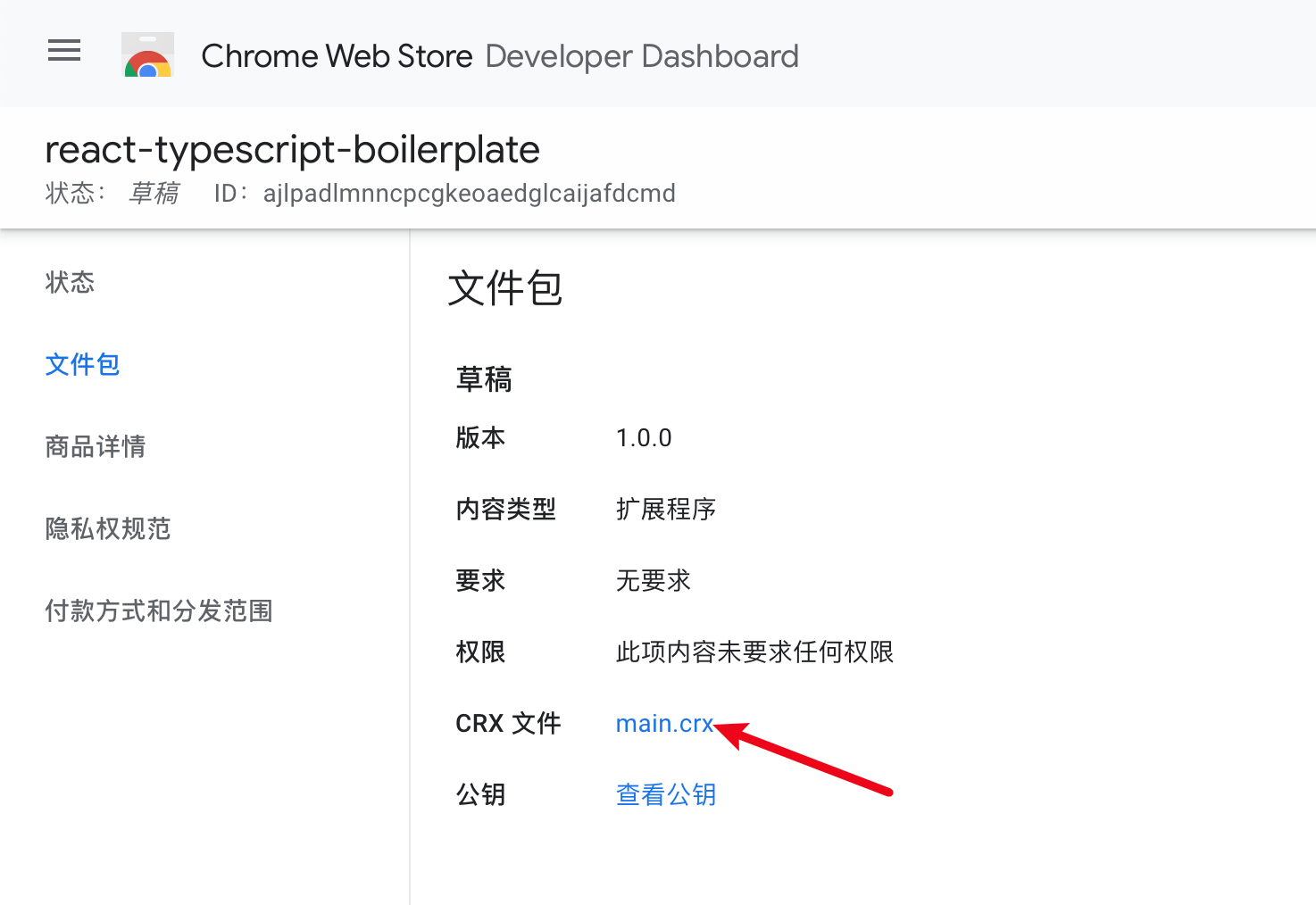Click the extension ID ajlpadlmnncpcgkeoaedglcaijafdcmd
Viewport: 1316px width, 905px height.
click(470, 194)
